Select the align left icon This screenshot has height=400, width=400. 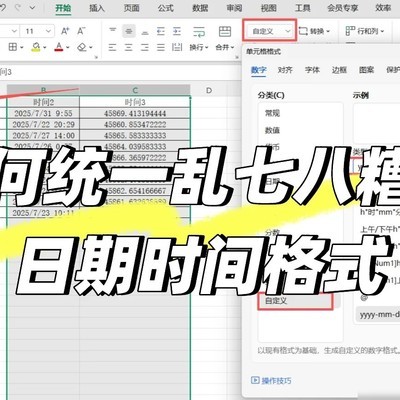tap(113, 47)
